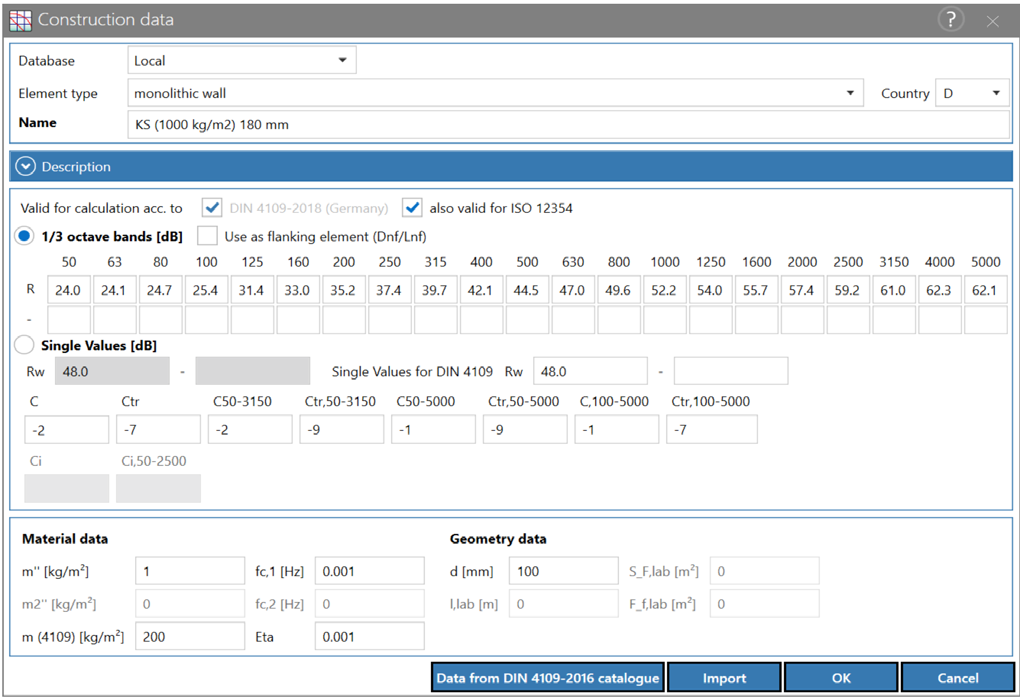Click the R value for 500 Hz
The width and height of the screenshot is (1020, 698).
point(527,290)
